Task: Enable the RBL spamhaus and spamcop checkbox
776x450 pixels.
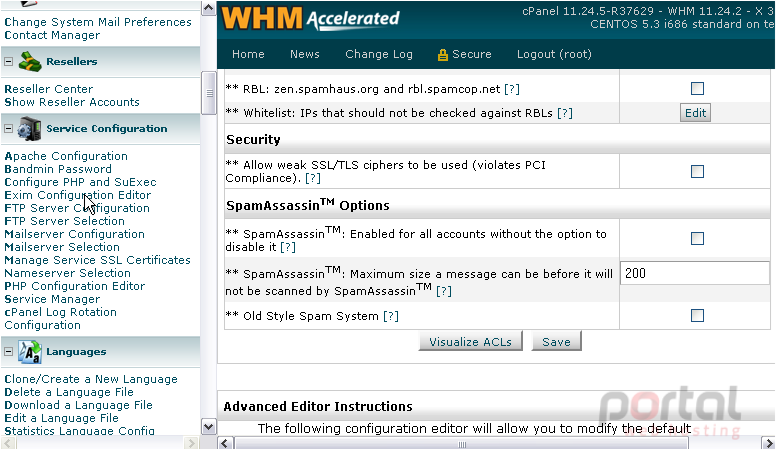Action: [x=697, y=89]
